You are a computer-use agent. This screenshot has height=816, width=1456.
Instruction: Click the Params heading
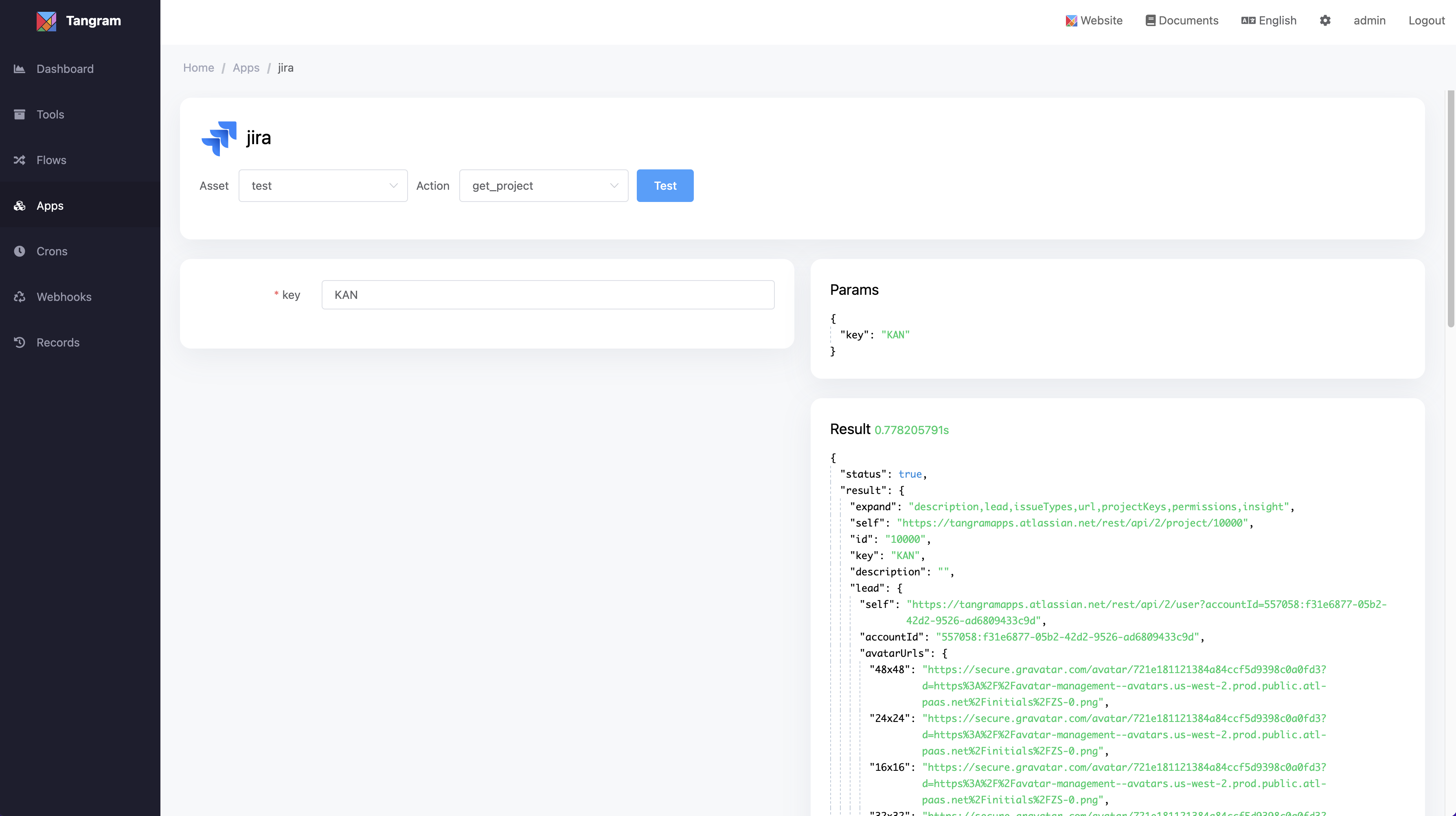tap(854, 290)
